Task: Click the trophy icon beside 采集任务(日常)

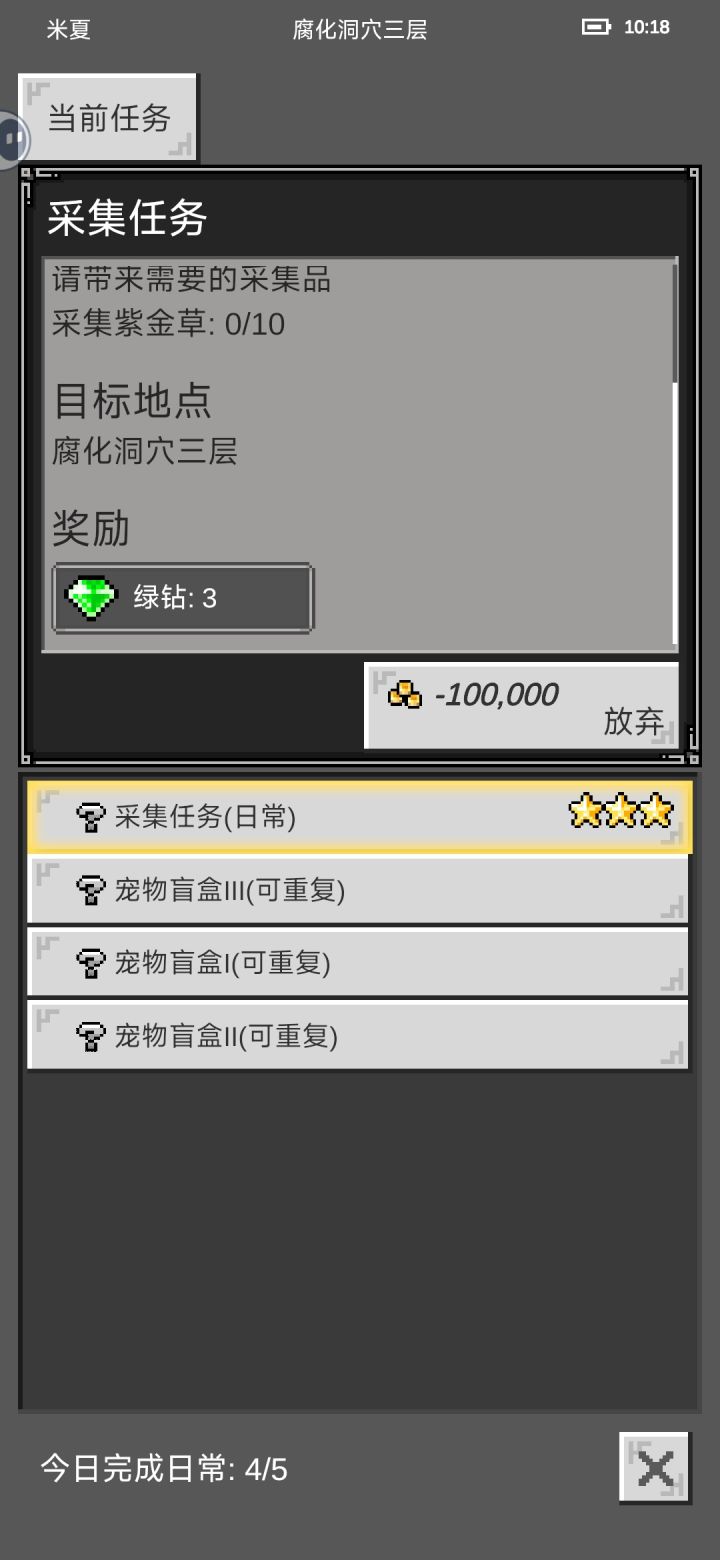Action: point(90,817)
